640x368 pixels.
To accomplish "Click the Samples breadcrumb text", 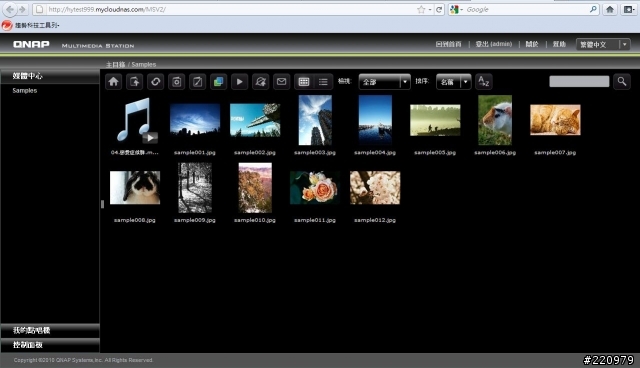I will point(144,64).
